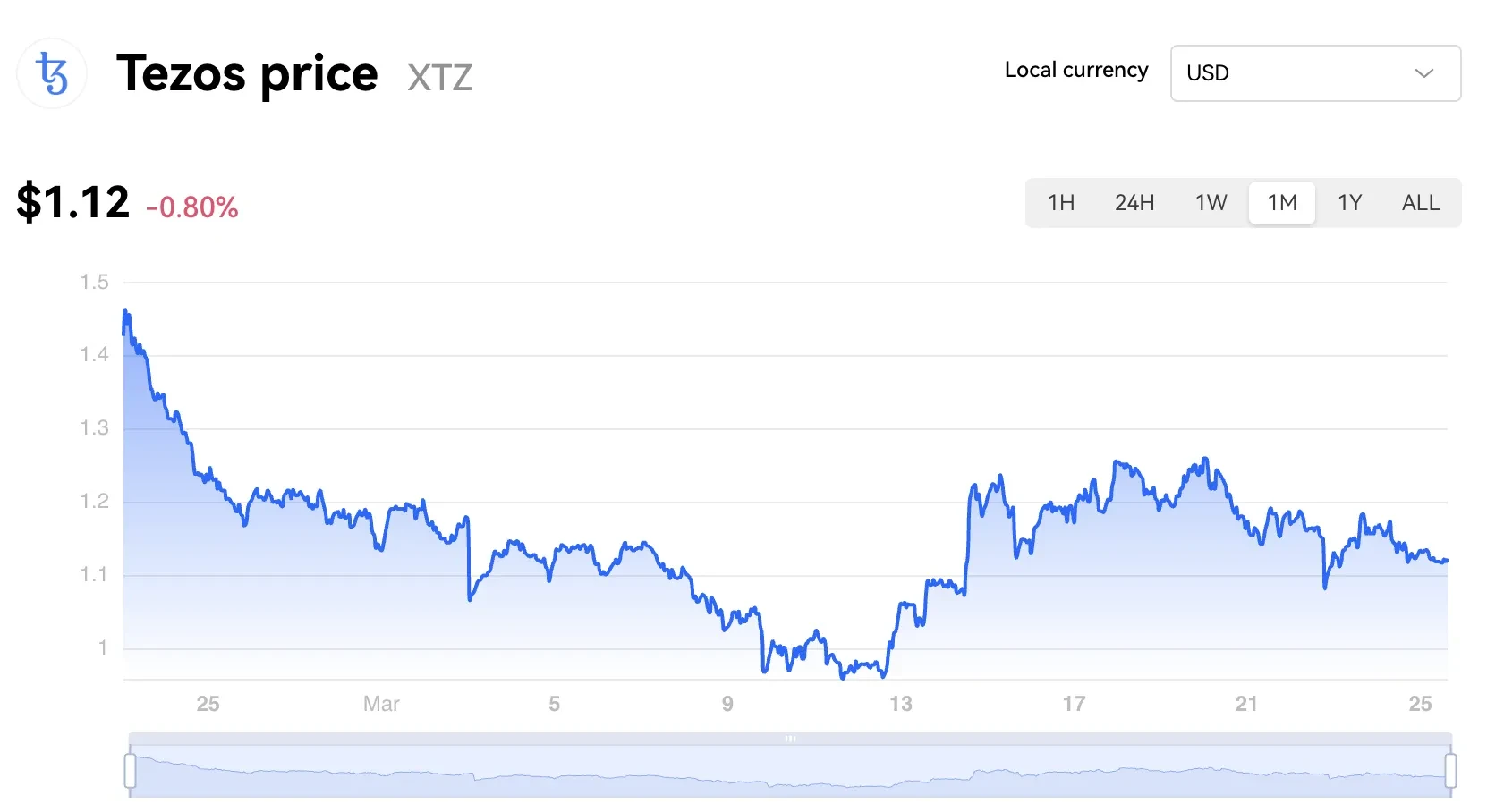
Task: Switch to the 24H view
Action: pyautogui.click(x=1134, y=203)
